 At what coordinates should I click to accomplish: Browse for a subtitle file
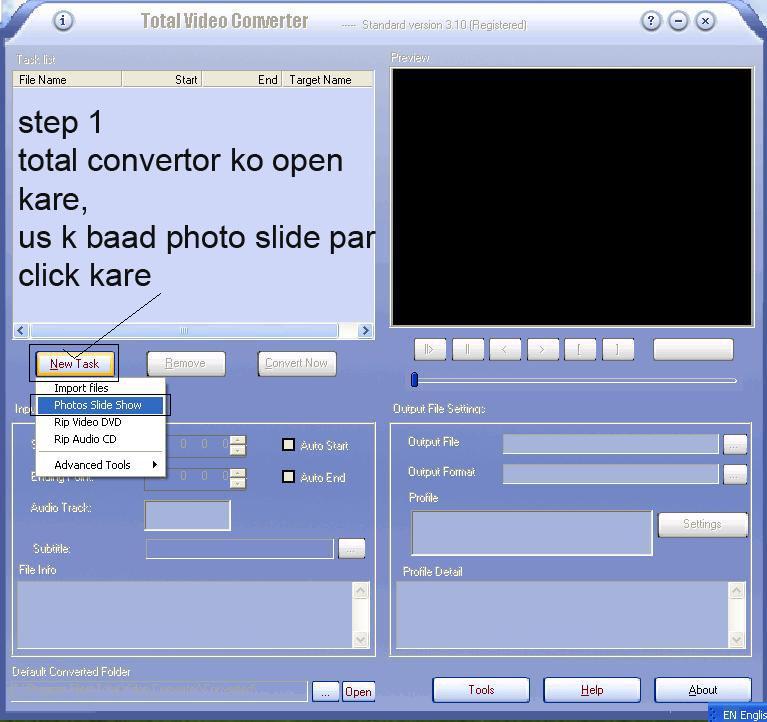(352, 549)
